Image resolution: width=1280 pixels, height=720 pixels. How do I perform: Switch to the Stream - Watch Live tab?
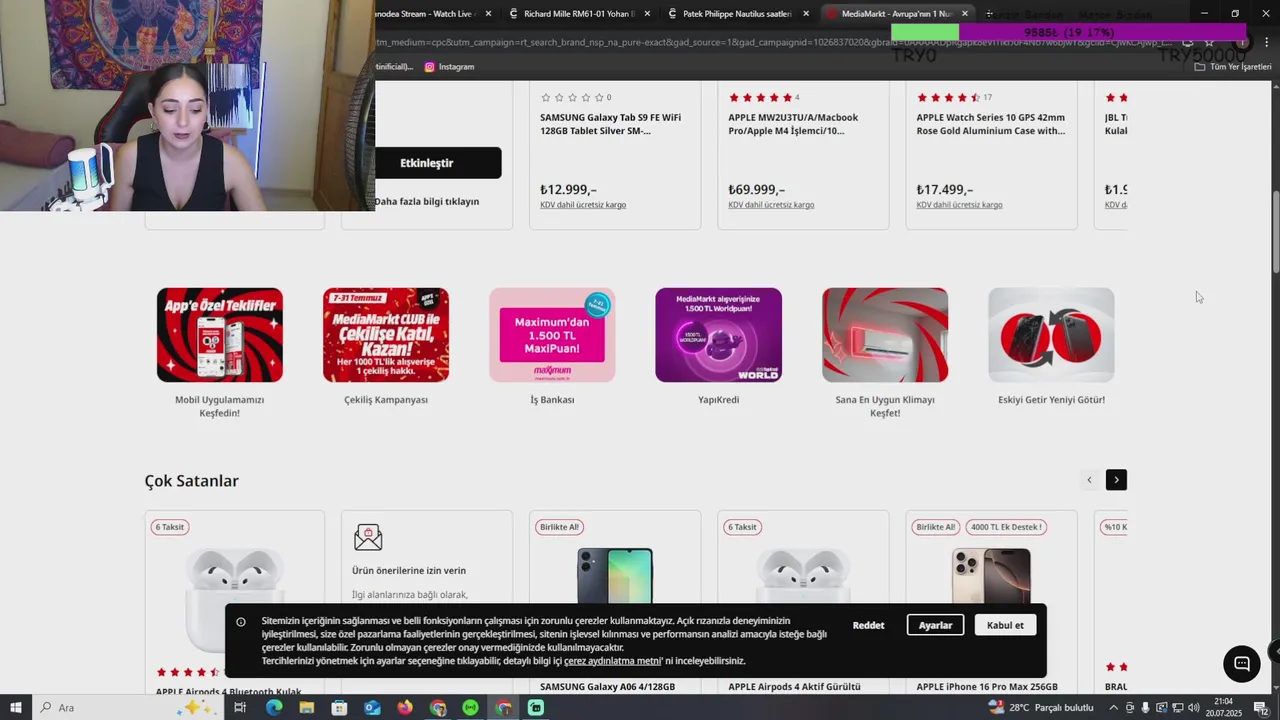click(425, 14)
